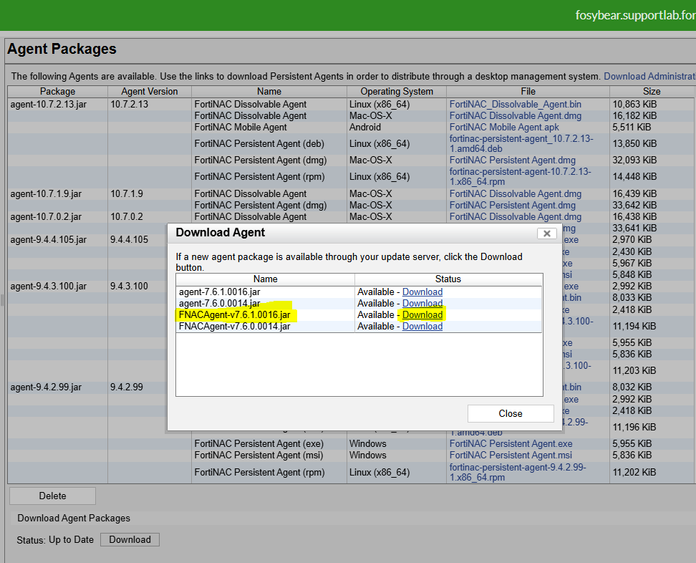
Task: Click the Size column header
Action: [652, 91]
